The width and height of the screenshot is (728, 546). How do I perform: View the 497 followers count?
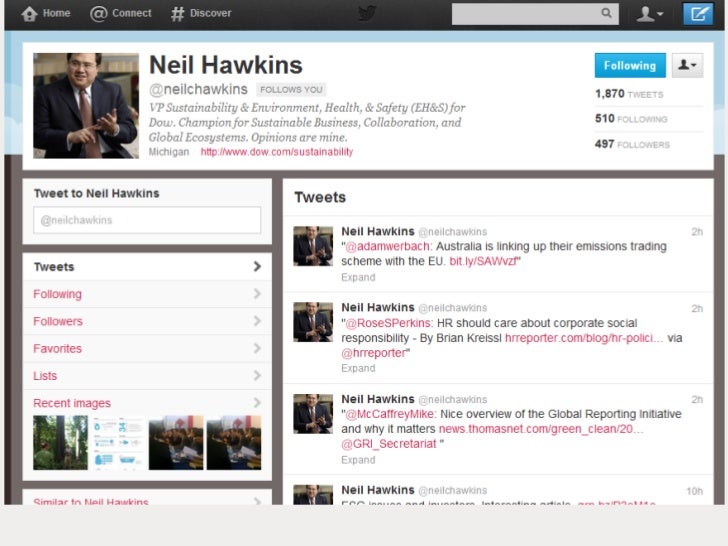(632, 144)
